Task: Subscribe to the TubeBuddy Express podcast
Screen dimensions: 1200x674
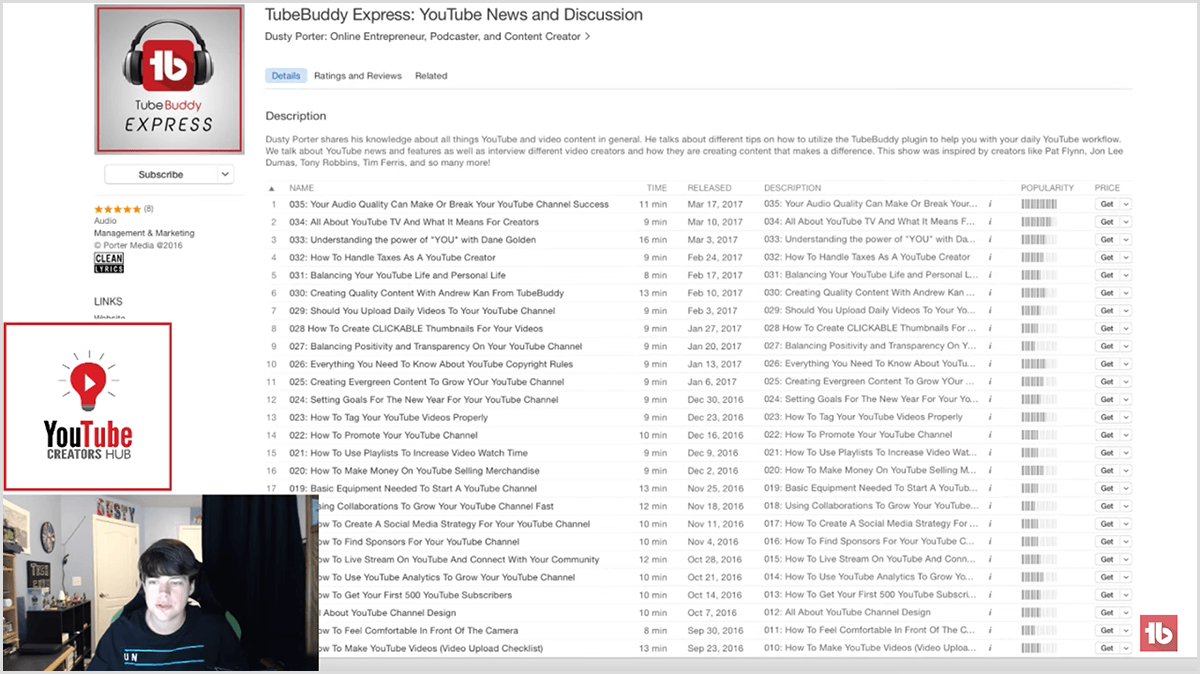Action: point(161,174)
